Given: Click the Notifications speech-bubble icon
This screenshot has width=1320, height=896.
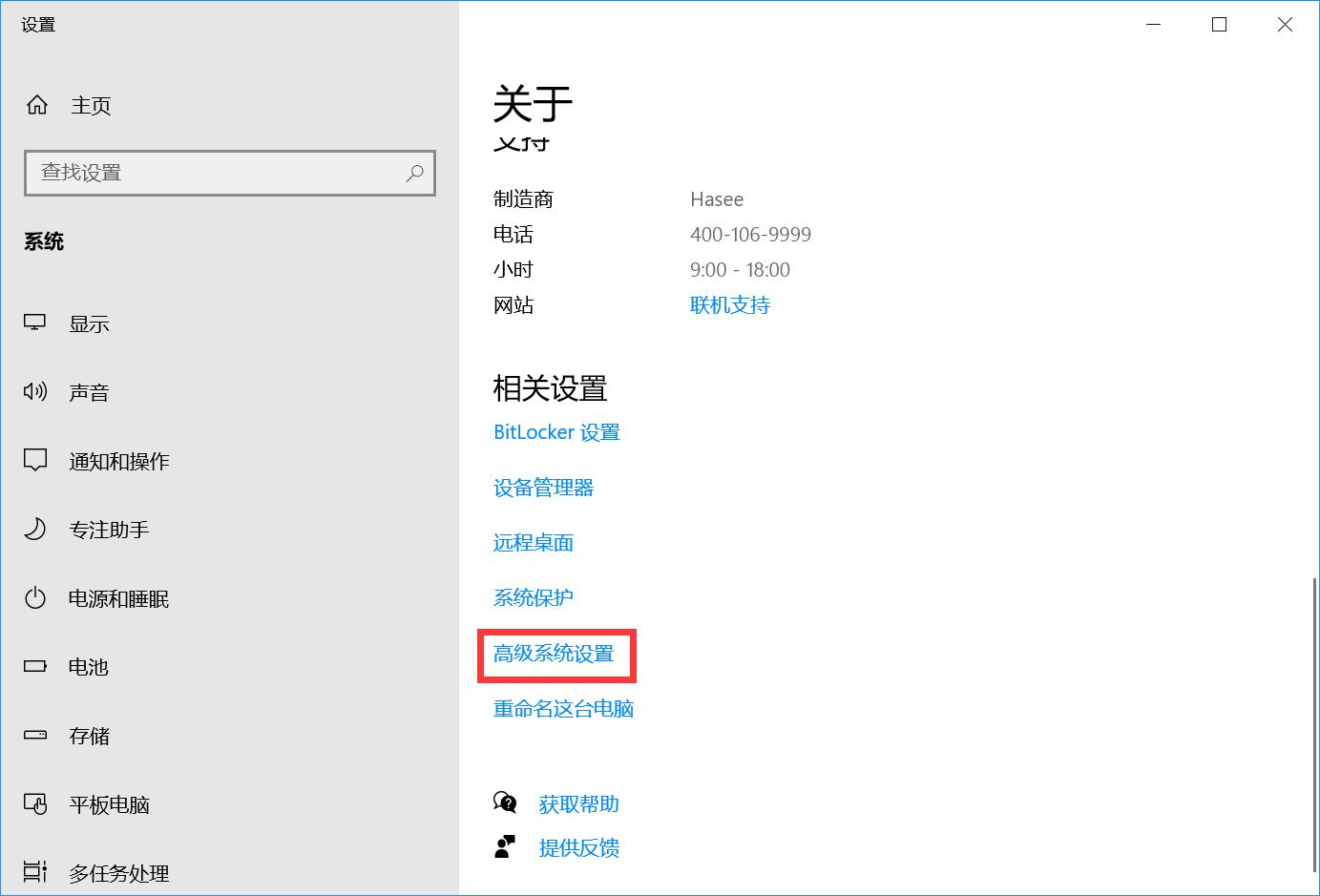Looking at the screenshot, I should pos(35,460).
